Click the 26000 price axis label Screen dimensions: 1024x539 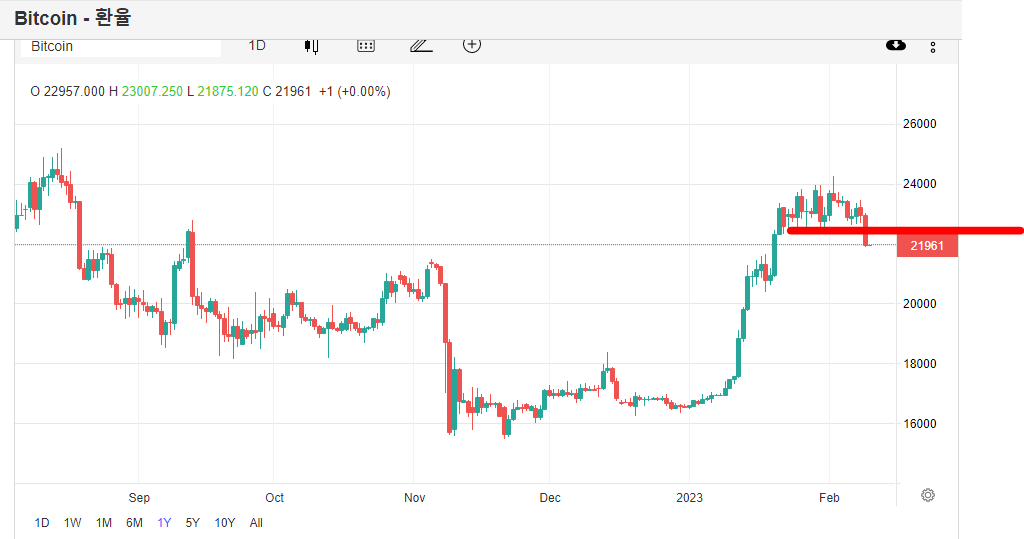pos(920,124)
